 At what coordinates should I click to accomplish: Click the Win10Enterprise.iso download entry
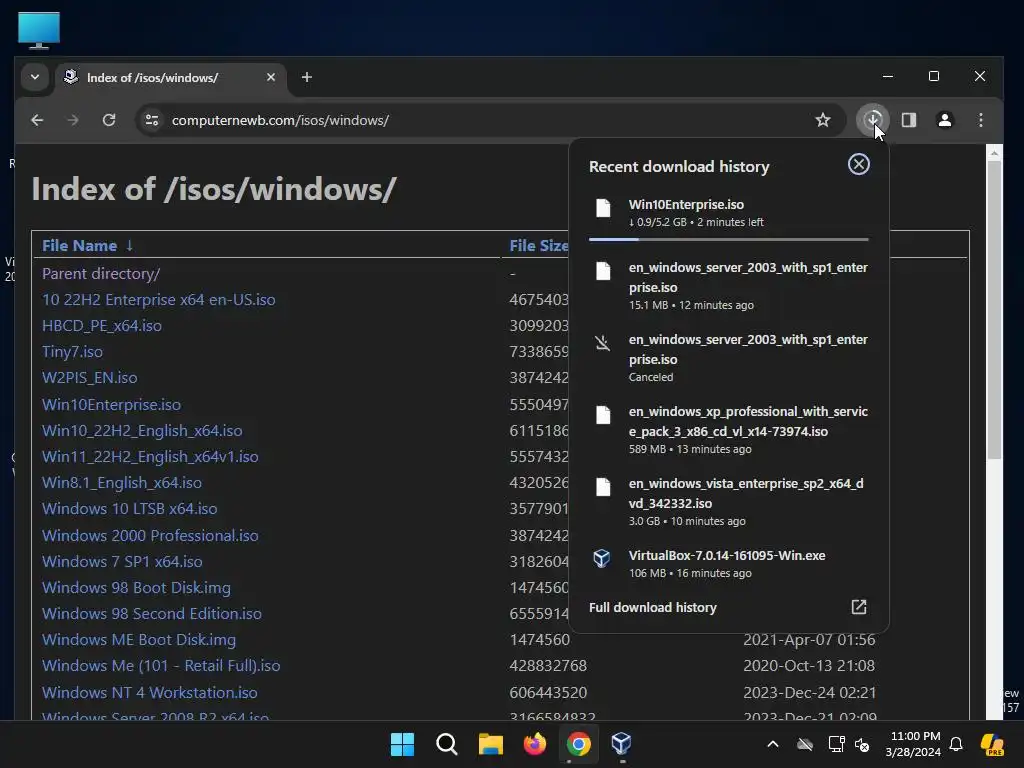[728, 213]
